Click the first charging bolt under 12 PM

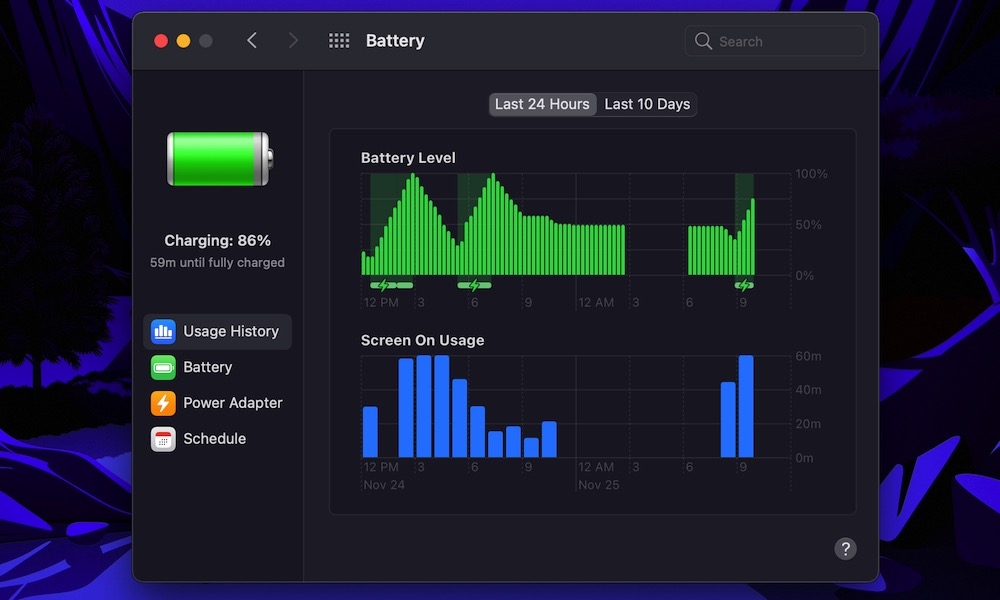point(383,285)
